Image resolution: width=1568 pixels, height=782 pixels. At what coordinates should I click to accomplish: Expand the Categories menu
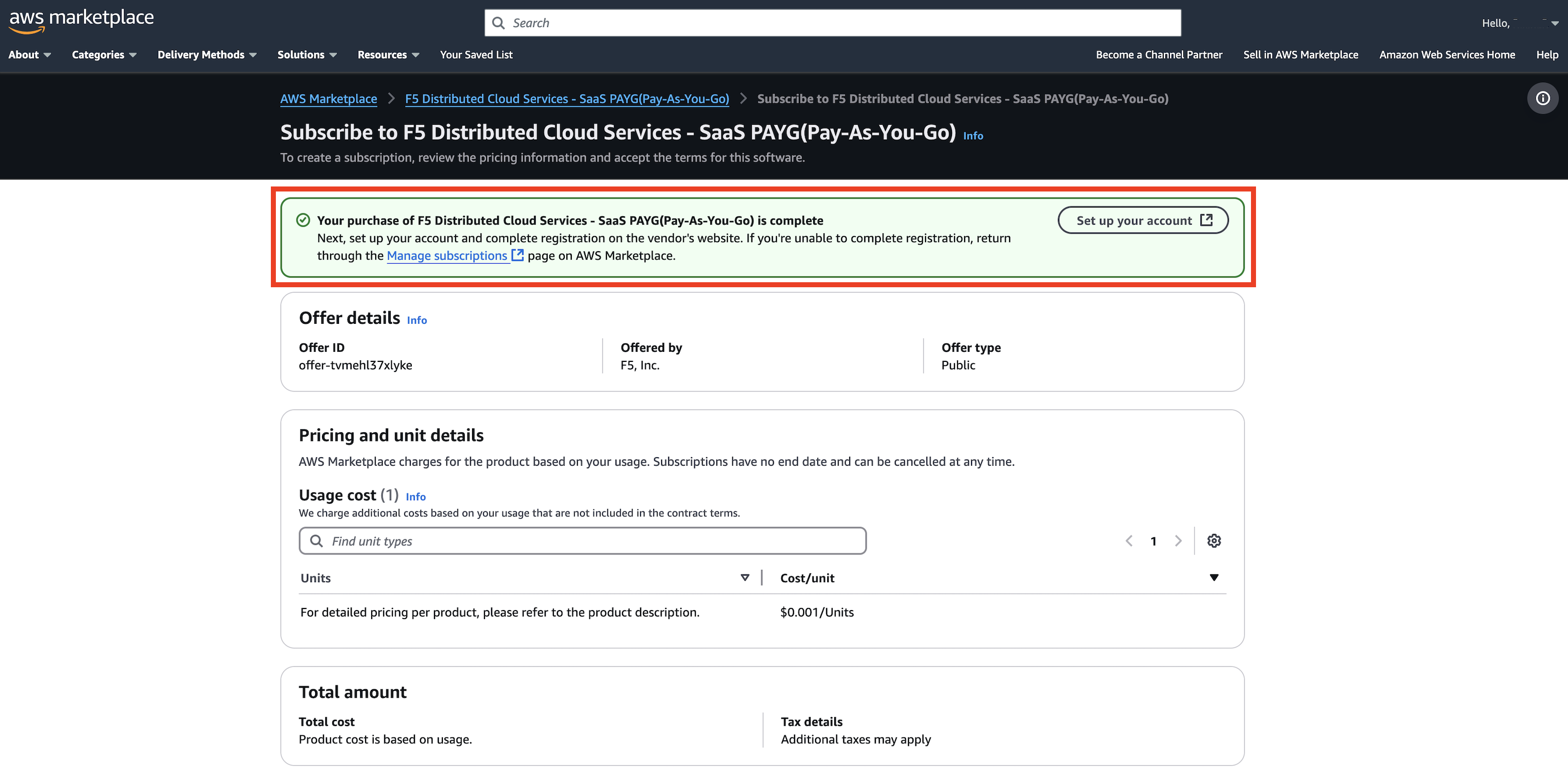point(103,55)
